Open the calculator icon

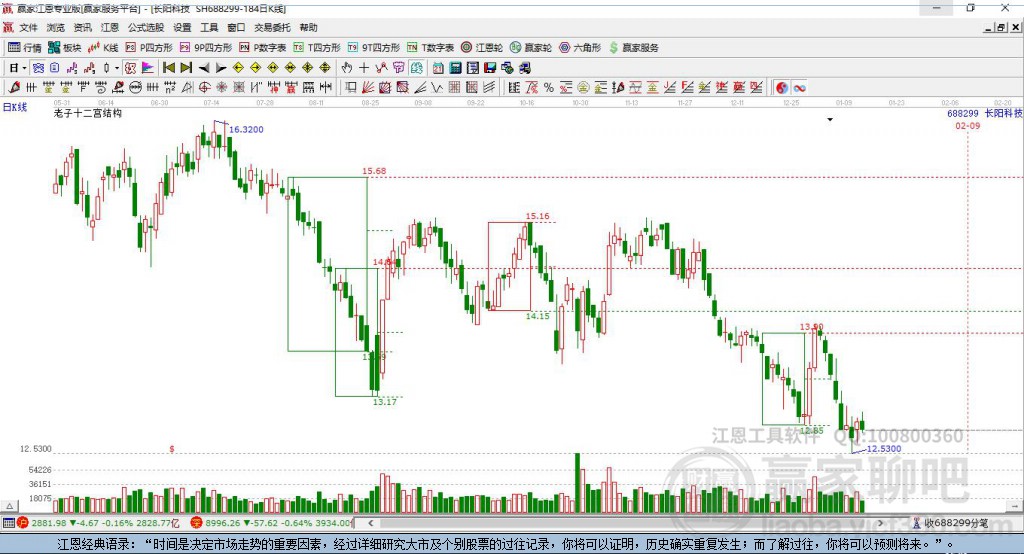pyautogui.click(x=455, y=68)
